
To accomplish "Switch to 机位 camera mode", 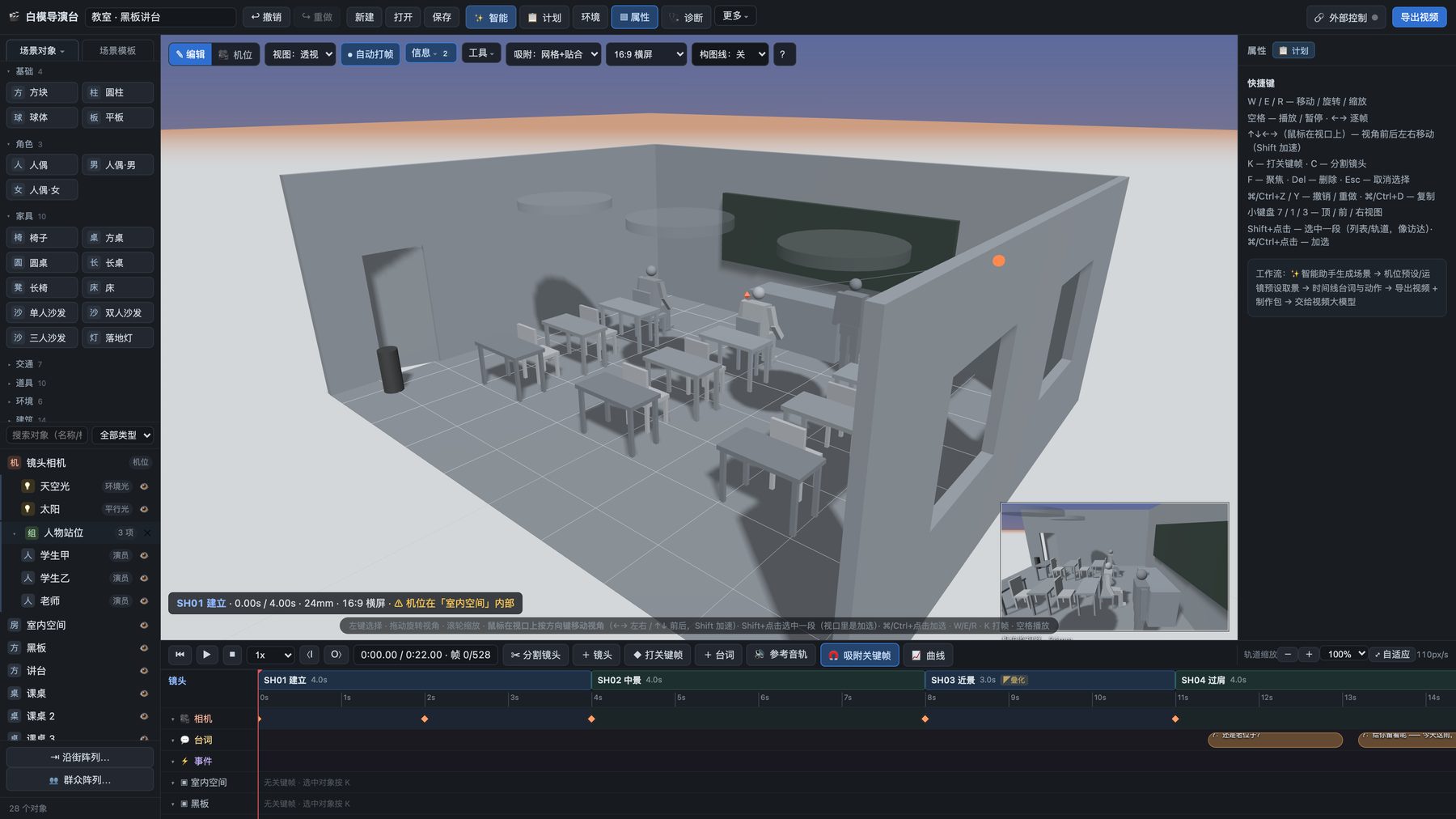I will click(235, 54).
